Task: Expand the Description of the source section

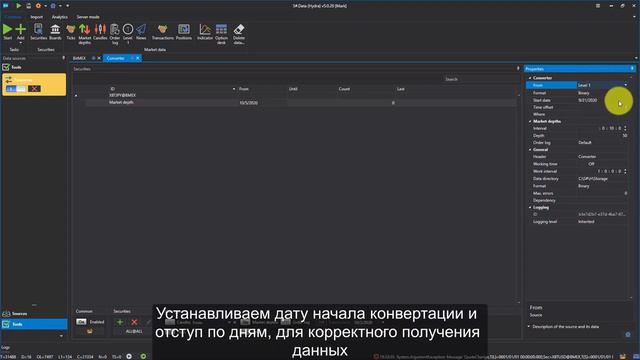Action: point(529,327)
